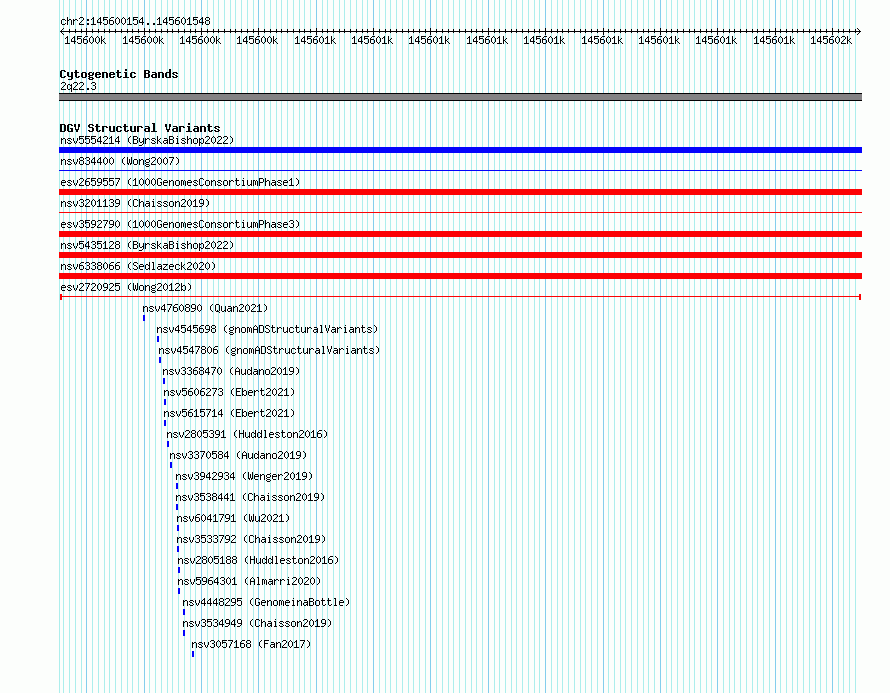Click the chr2:145600154..145601548 coordinate label
890x693 pixels.
[x=135, y=21]
